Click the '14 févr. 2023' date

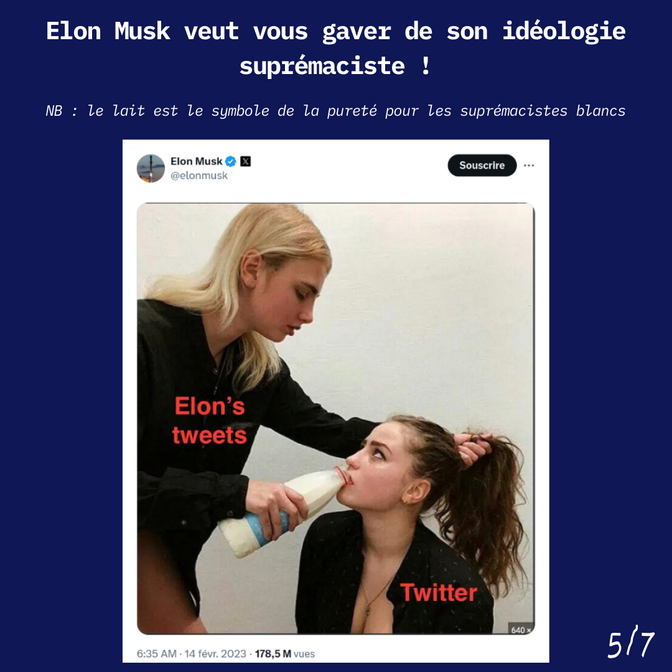[x=216, y=654]
